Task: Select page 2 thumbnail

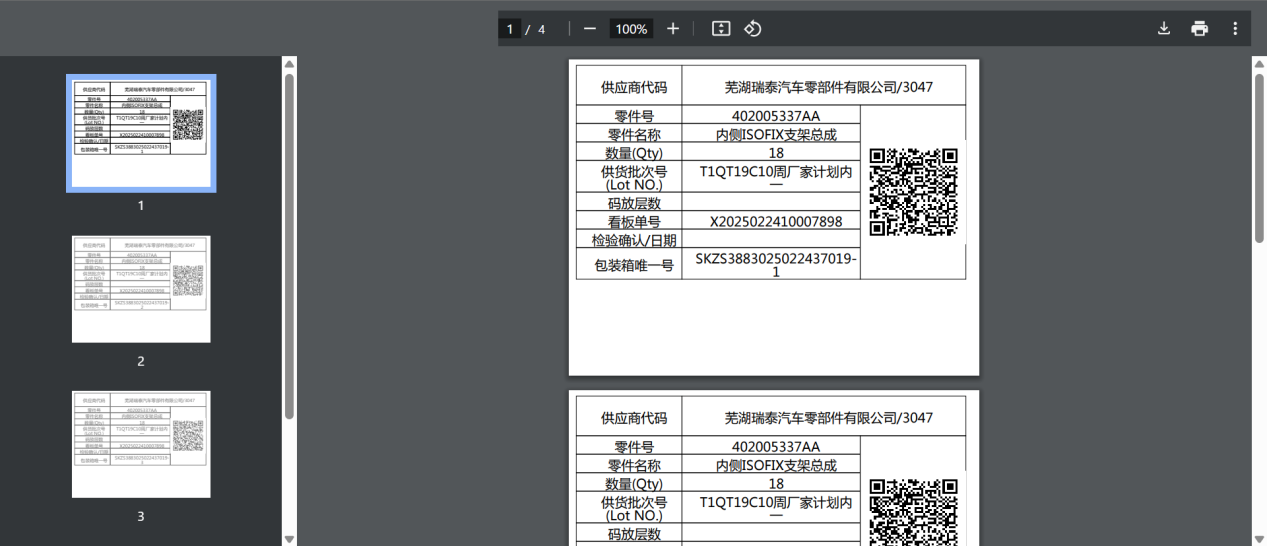Action: coord(141,289)
